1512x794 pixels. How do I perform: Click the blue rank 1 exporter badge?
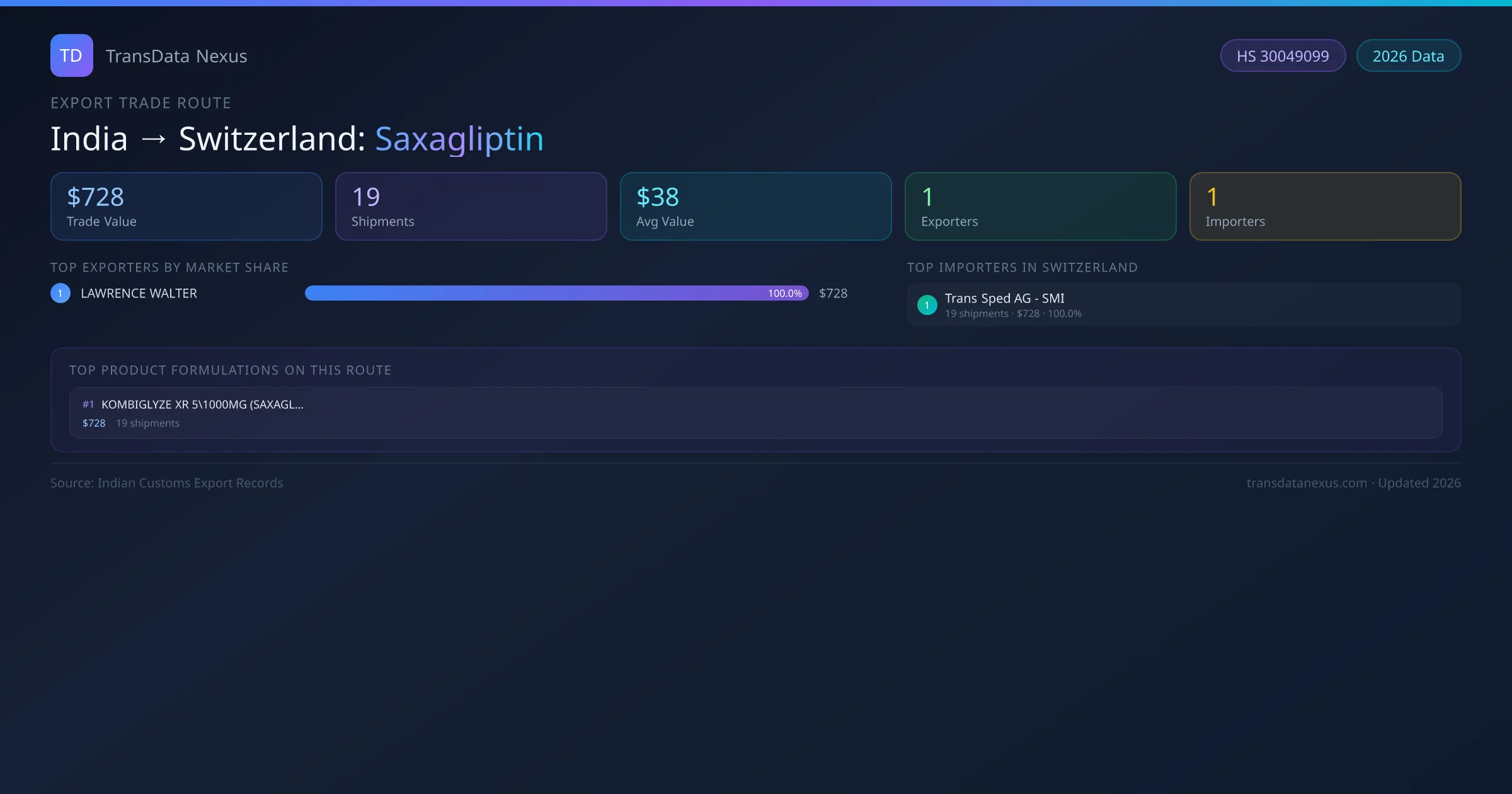coord(60,293)
